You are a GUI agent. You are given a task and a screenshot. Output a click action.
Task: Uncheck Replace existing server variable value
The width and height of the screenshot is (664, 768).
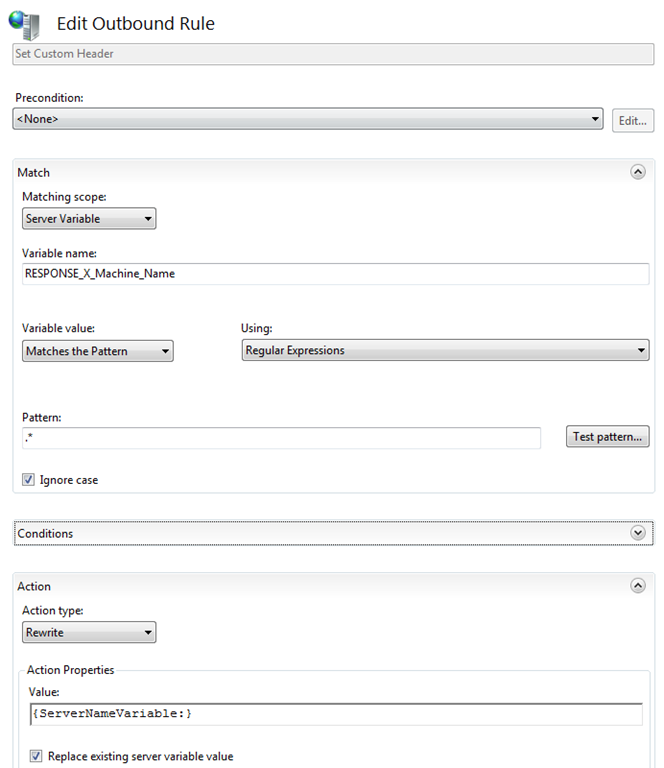(x=36, y=756)
